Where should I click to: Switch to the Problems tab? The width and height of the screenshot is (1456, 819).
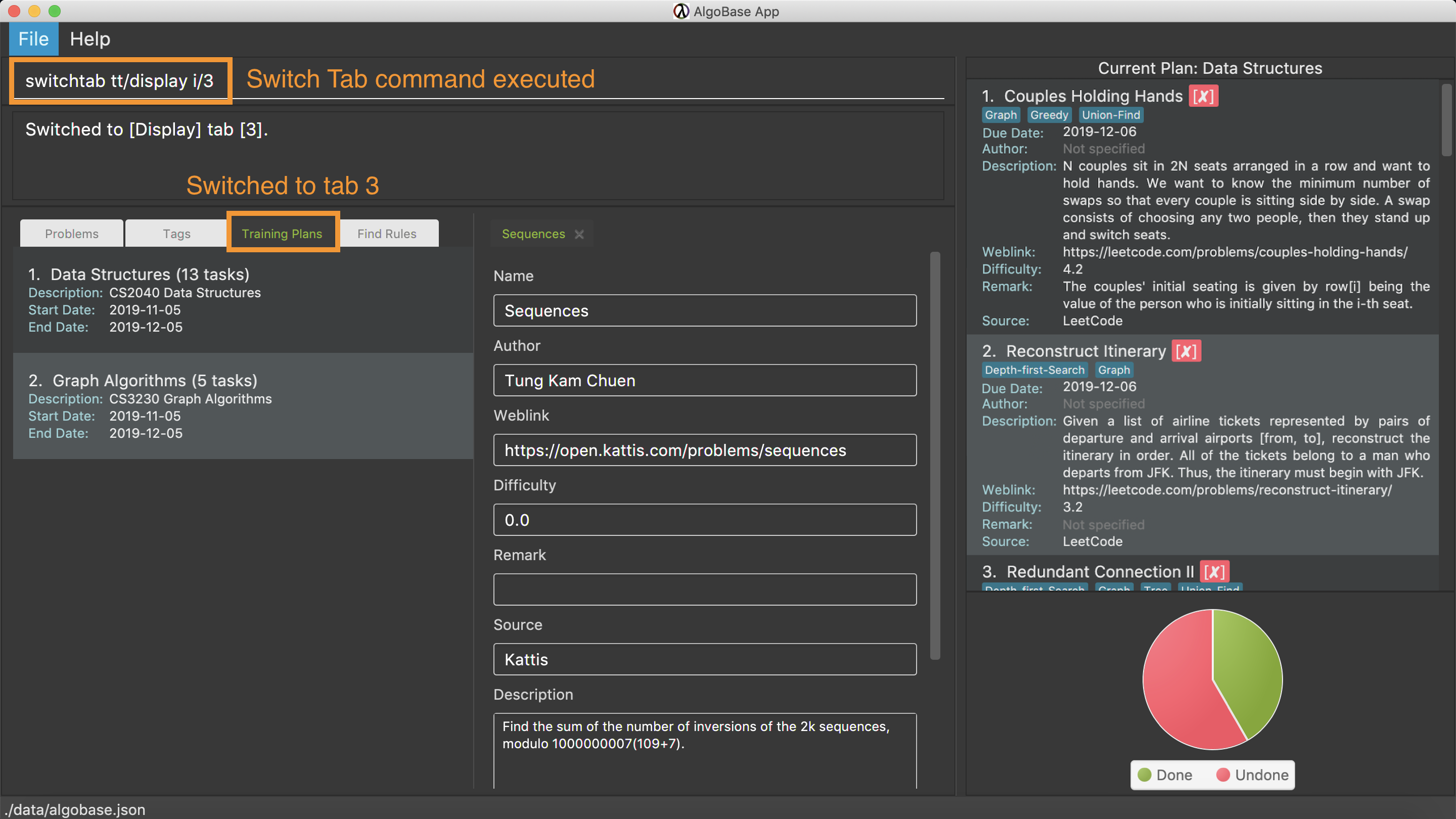tap(71, 233)
